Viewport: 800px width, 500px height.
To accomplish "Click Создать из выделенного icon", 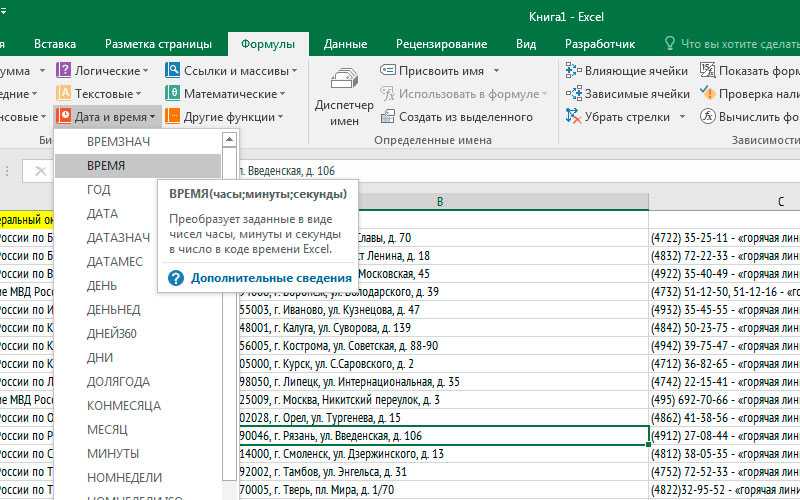I will coord(388,116).
